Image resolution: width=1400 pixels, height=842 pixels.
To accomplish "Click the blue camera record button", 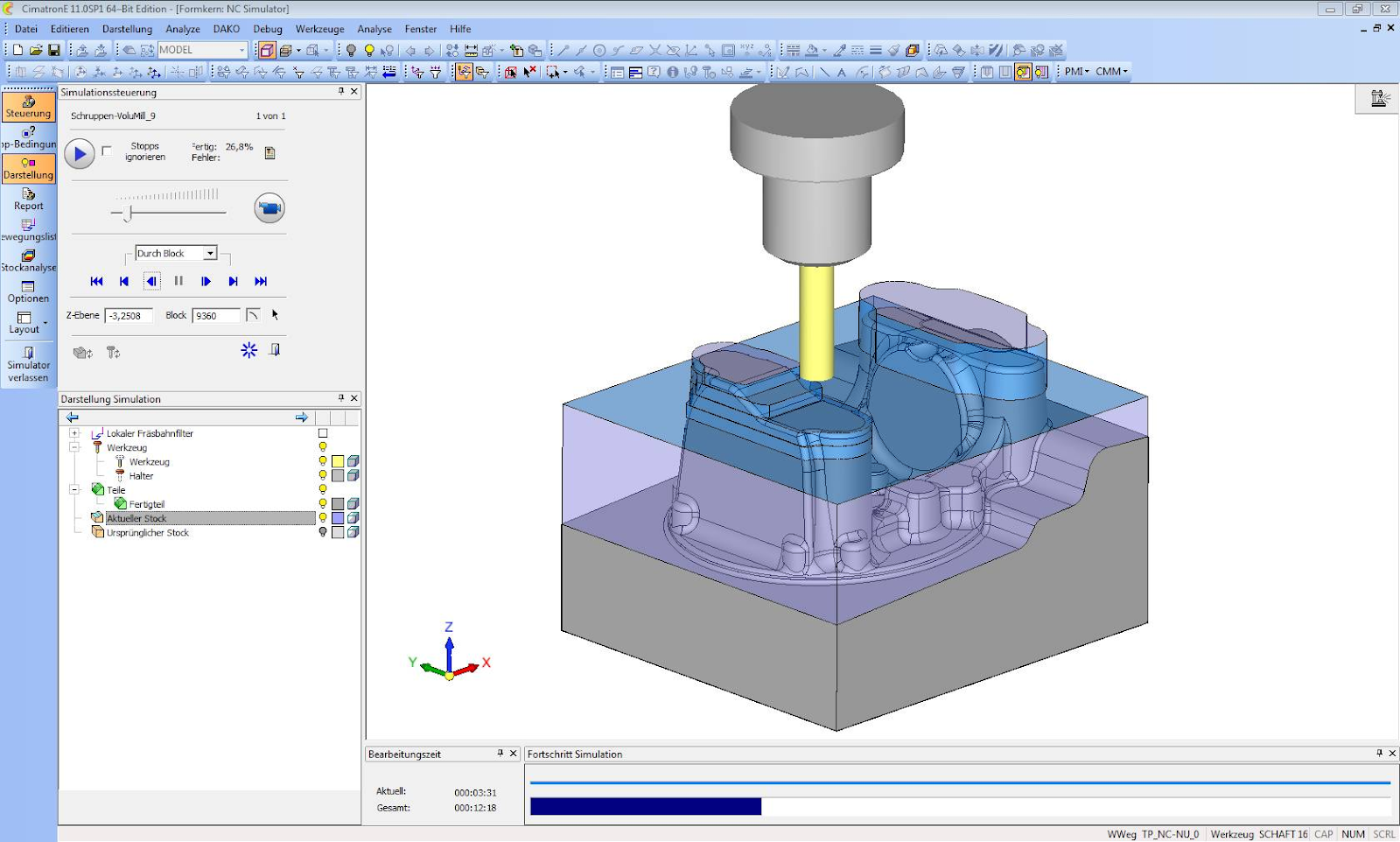I will click(269, 208).
